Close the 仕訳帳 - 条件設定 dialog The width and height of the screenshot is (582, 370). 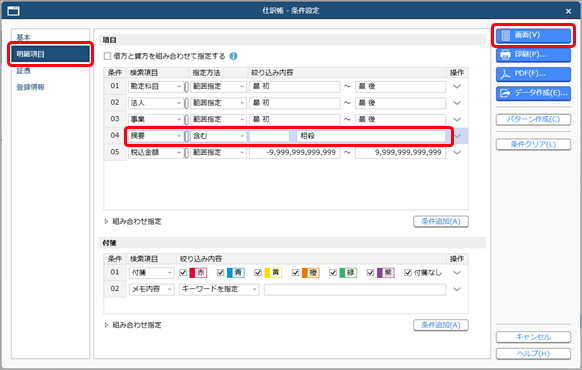pyautogui.click(x=568, y=11)
